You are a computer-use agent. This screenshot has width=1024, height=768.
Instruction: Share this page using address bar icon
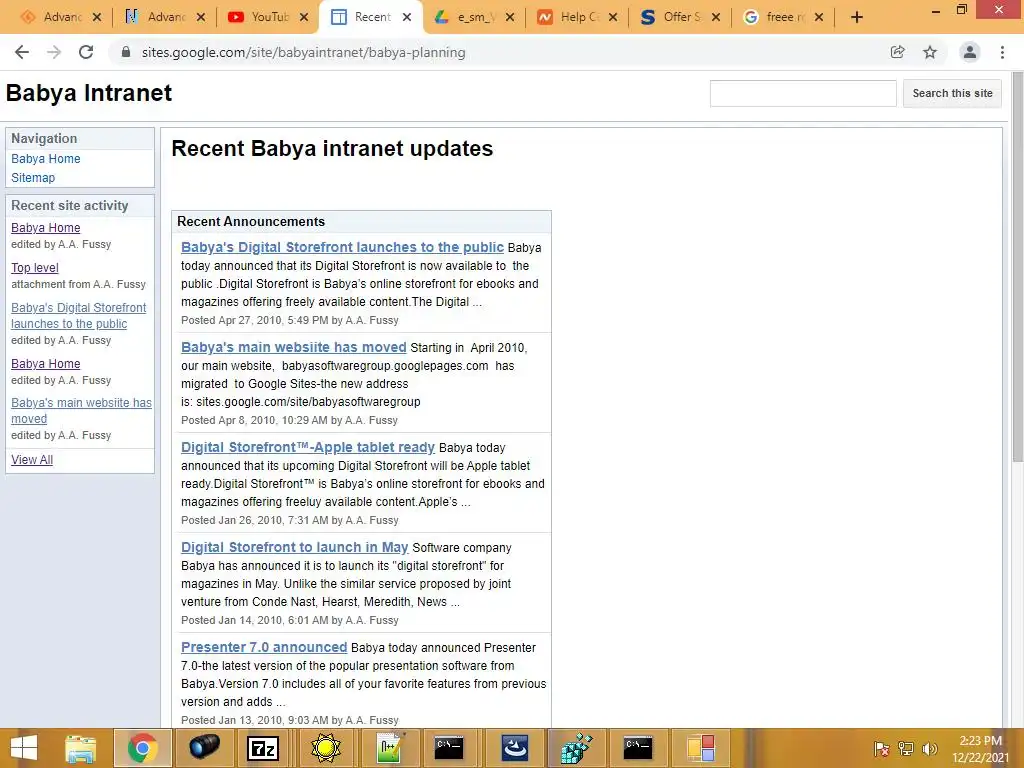click(x=898, y=52)
